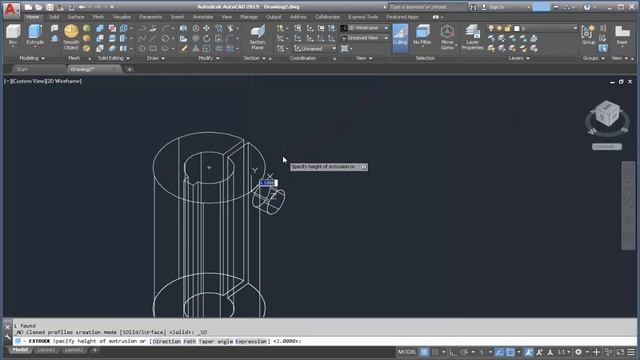Image resolution: width=640 pixels, height=360 pixels.
Task: Click the MODEL space button in status bar
Action: tap(407, 352)
